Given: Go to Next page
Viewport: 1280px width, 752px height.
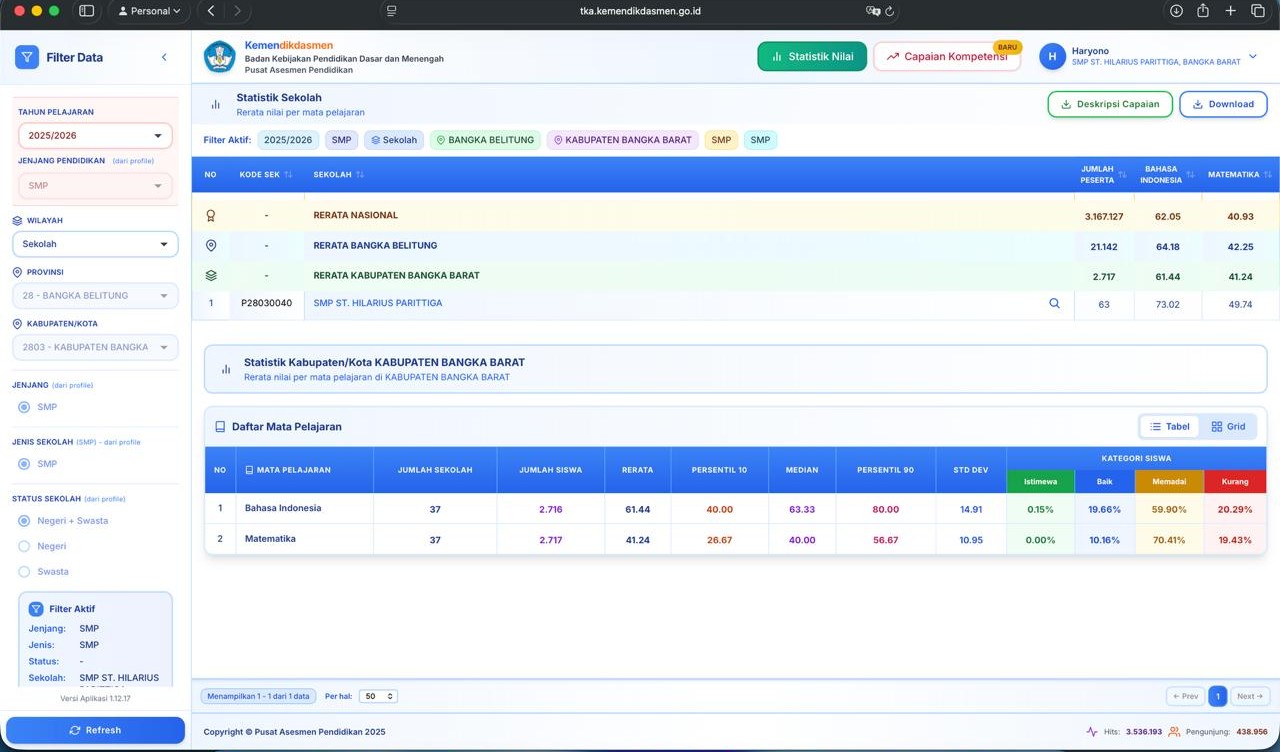Looking at the screenshot, I should click(1250, 696).
